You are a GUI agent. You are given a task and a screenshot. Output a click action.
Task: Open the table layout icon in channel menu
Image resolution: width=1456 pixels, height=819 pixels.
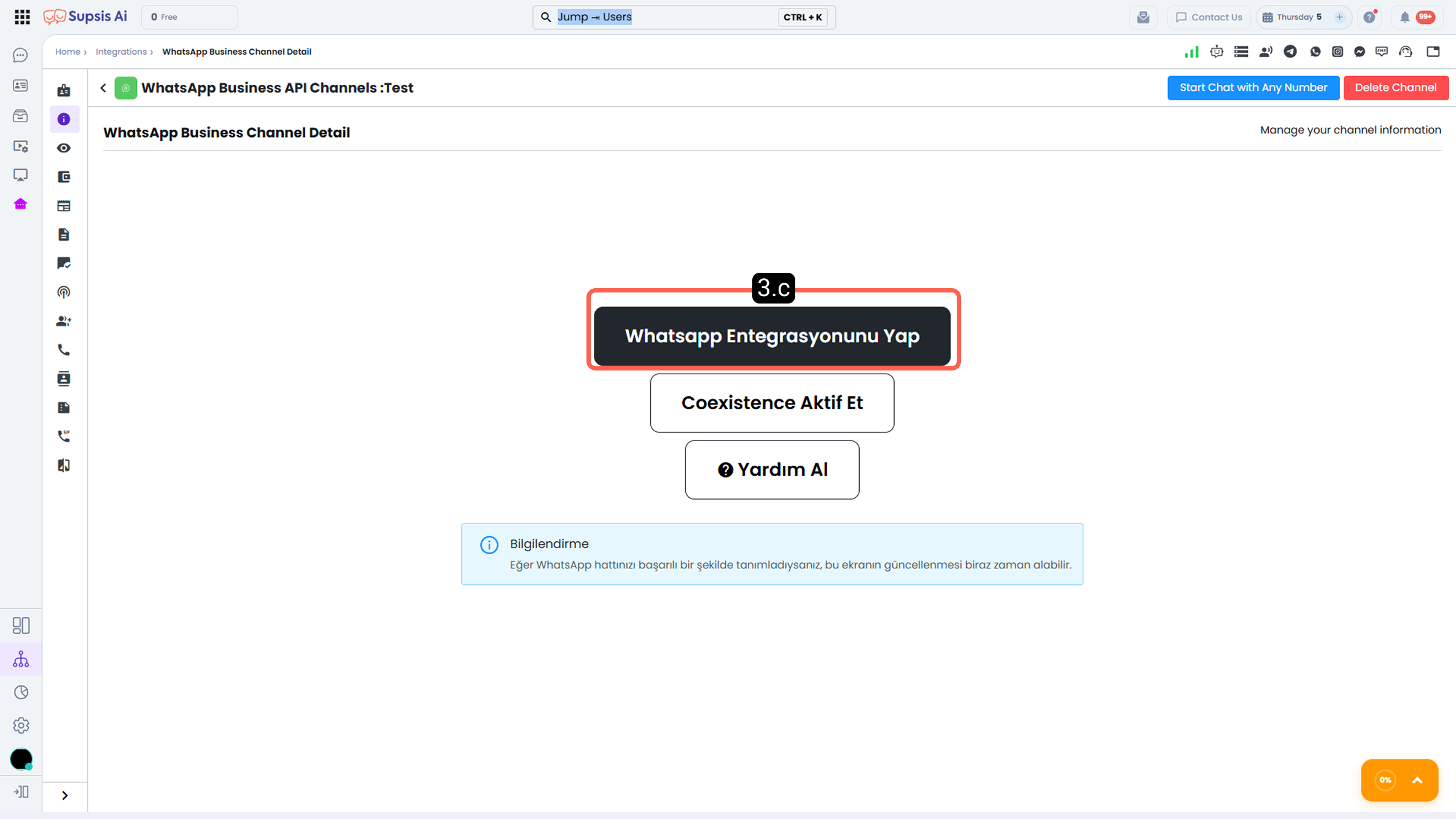(x=64, y=206)
